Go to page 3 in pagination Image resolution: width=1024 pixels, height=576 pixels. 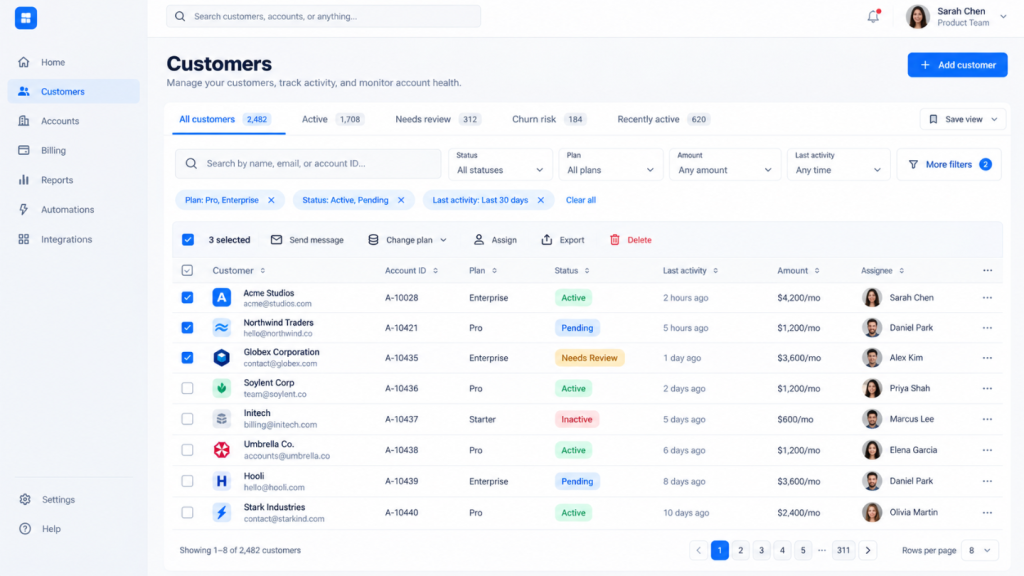(761, 550)
